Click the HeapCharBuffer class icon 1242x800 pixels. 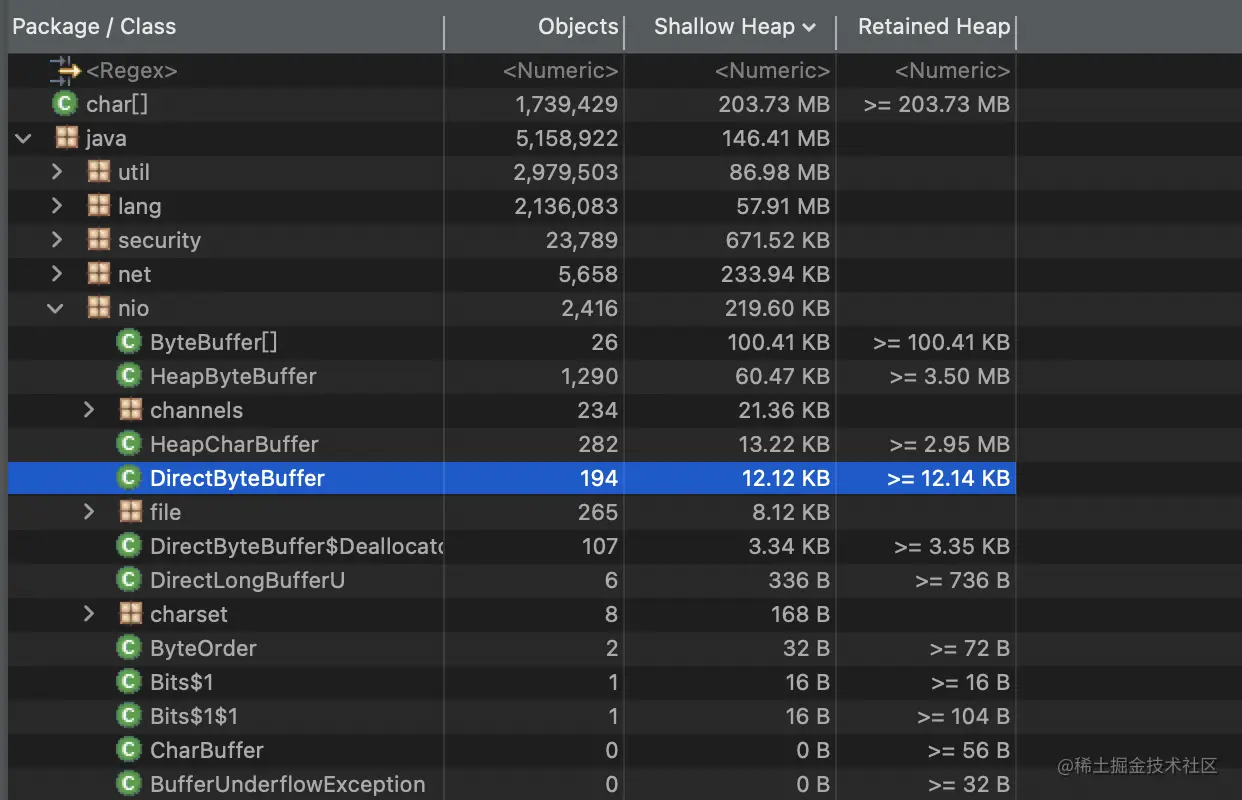point(129,444)
